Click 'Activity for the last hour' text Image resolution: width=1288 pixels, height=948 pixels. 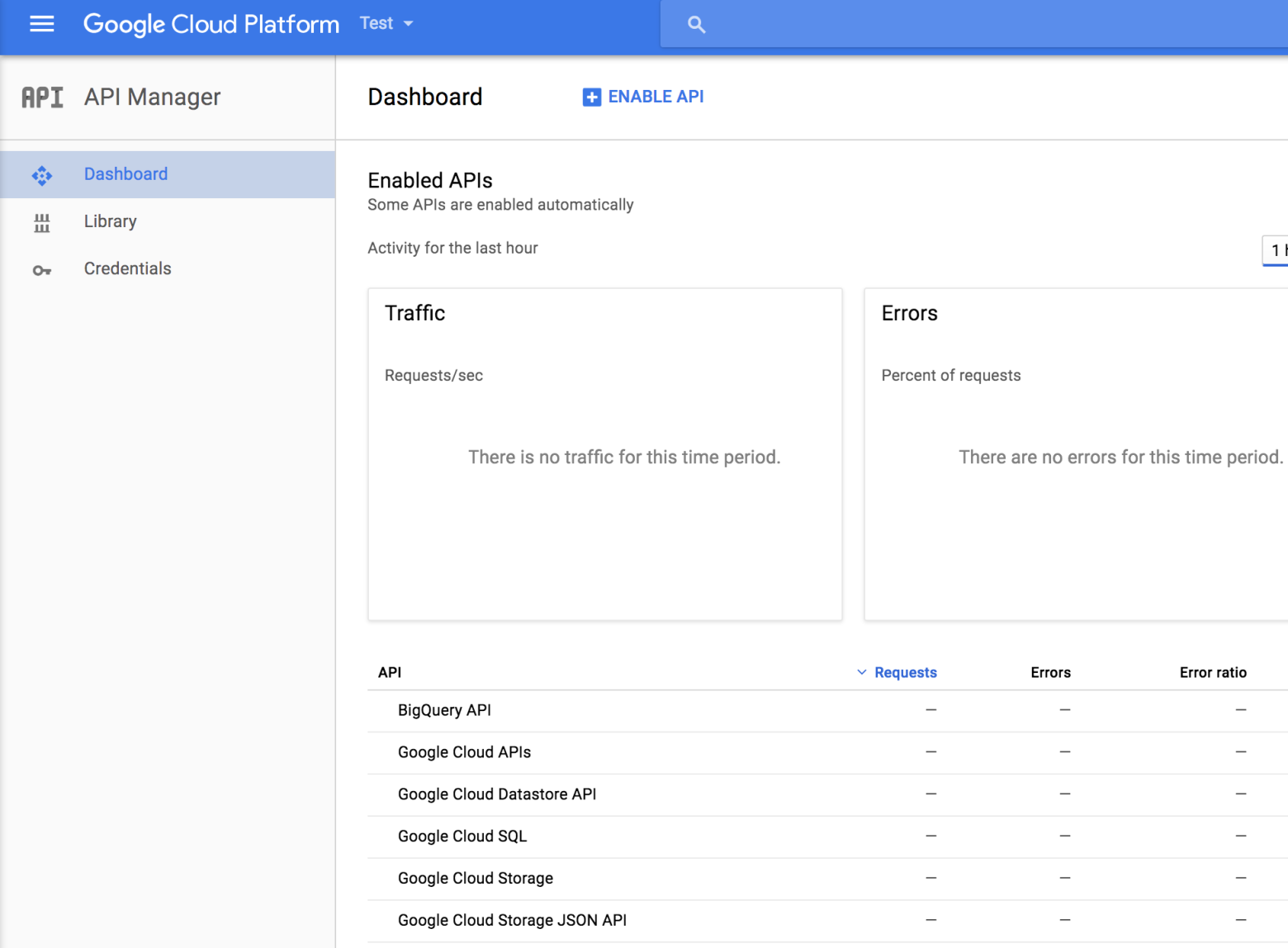click(452, 248)
